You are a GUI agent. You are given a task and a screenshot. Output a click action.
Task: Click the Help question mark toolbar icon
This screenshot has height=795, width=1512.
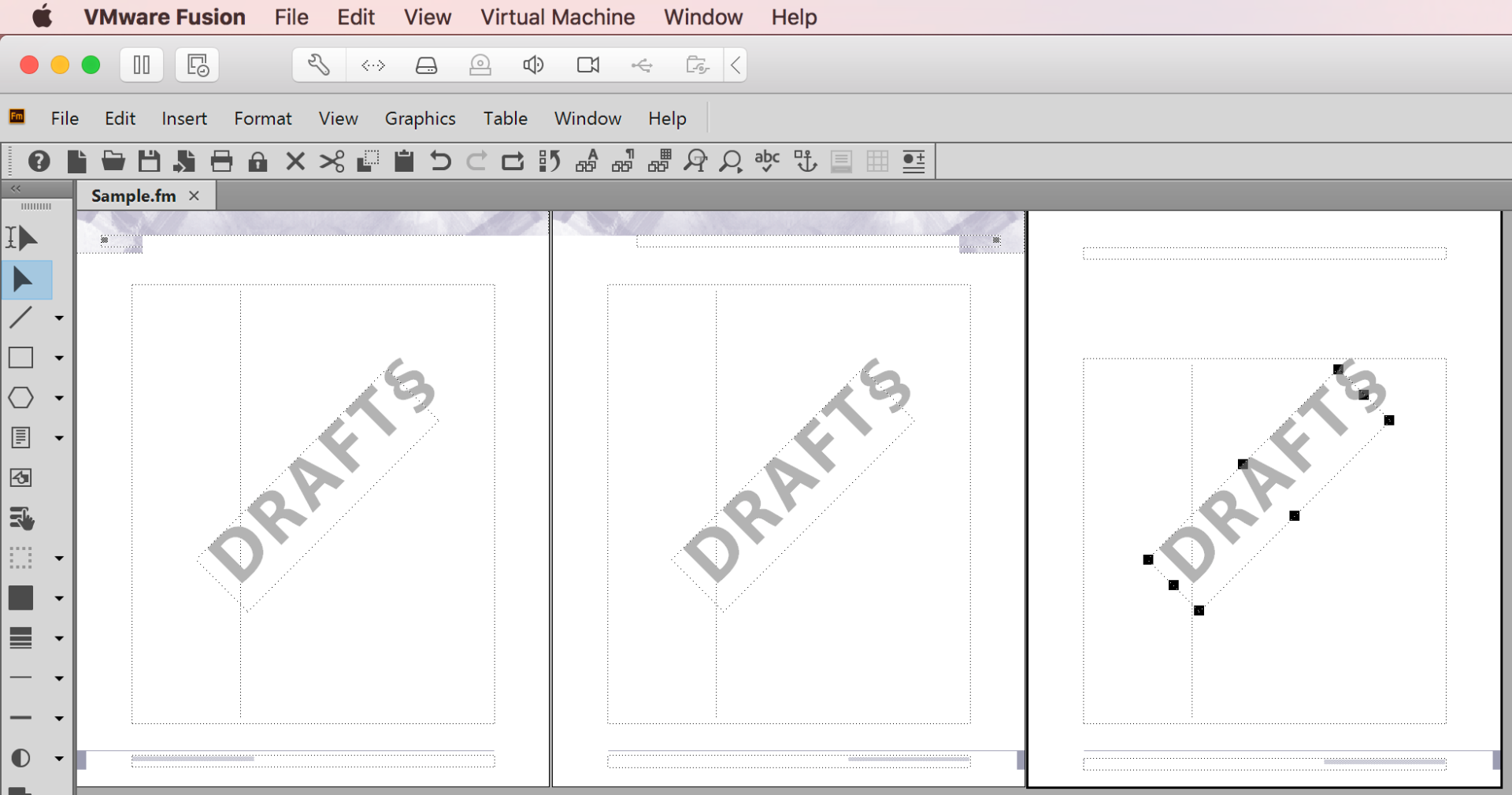coord(39,162)
